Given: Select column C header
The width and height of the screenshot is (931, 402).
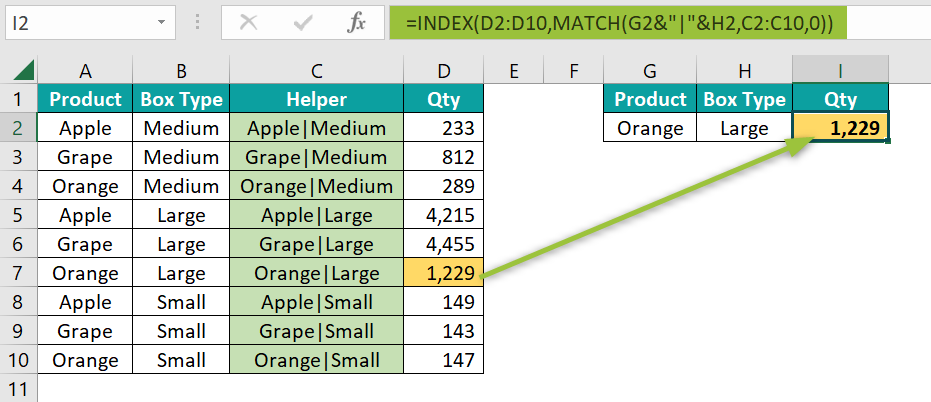Looking at the screenshot, I should (x=316, y=71).
